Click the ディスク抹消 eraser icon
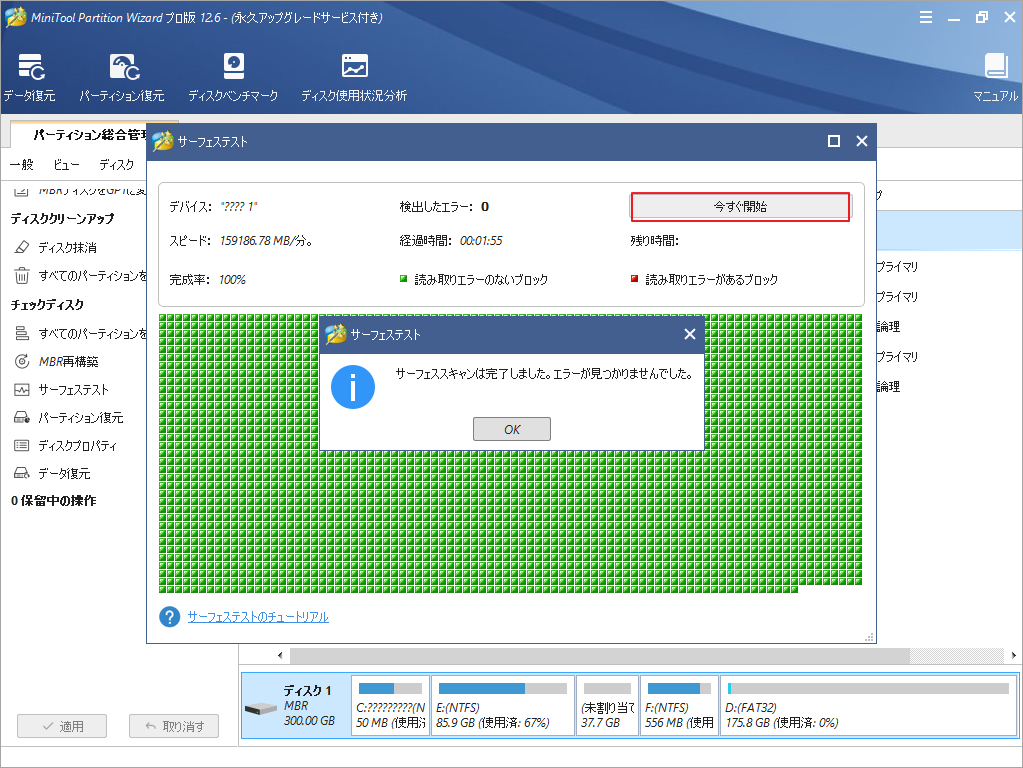Screen dimensions: 1023x768 (22, 247)
